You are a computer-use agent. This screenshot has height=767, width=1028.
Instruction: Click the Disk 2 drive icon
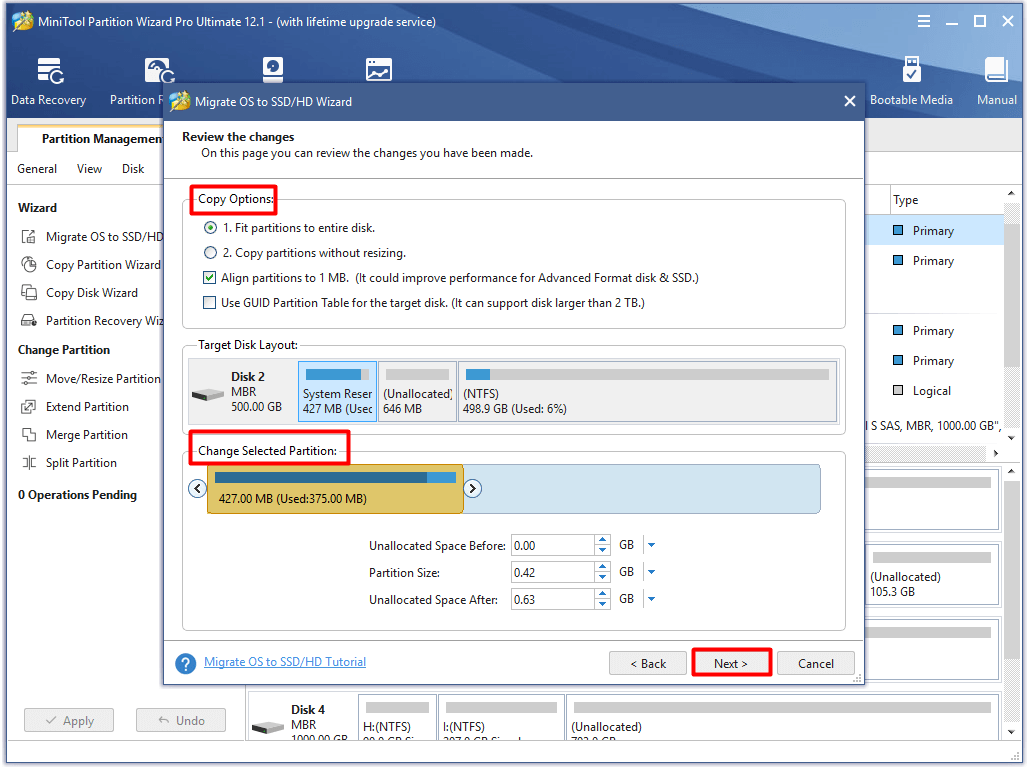(208, 395)
